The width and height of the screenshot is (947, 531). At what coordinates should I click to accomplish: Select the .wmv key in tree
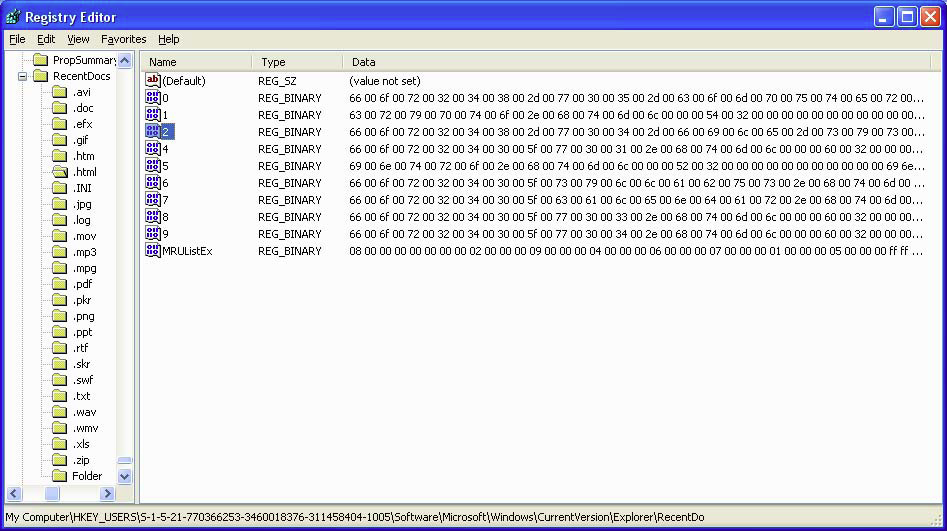click(x=85, y=428)
